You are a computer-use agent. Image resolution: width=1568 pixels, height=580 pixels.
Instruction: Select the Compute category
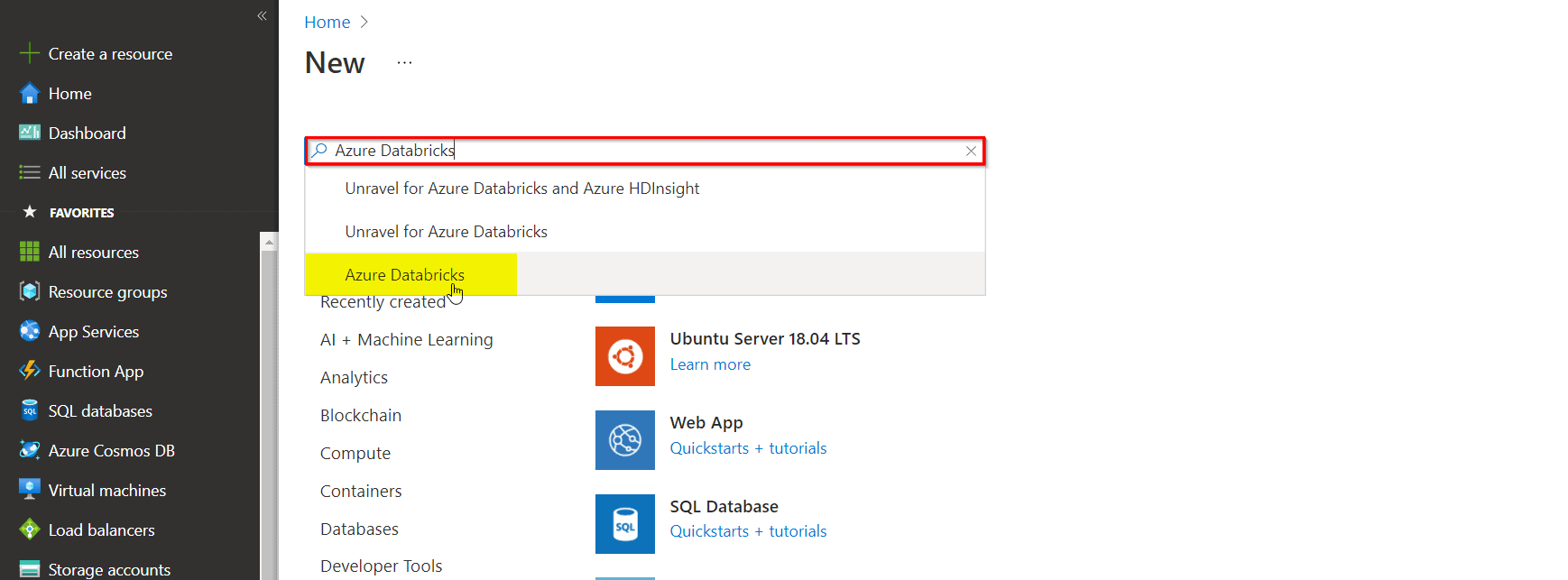(355, 454)
